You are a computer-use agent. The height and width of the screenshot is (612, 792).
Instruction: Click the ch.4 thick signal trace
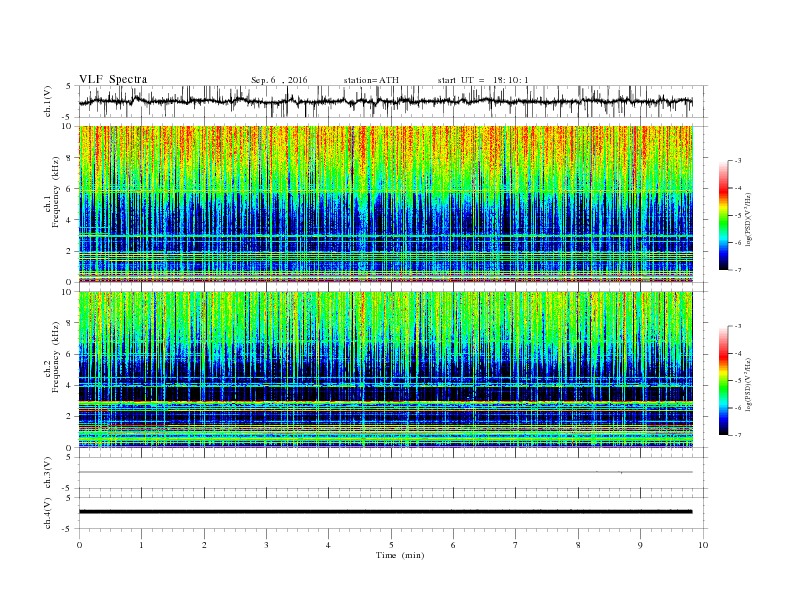(x=386, y=512)
